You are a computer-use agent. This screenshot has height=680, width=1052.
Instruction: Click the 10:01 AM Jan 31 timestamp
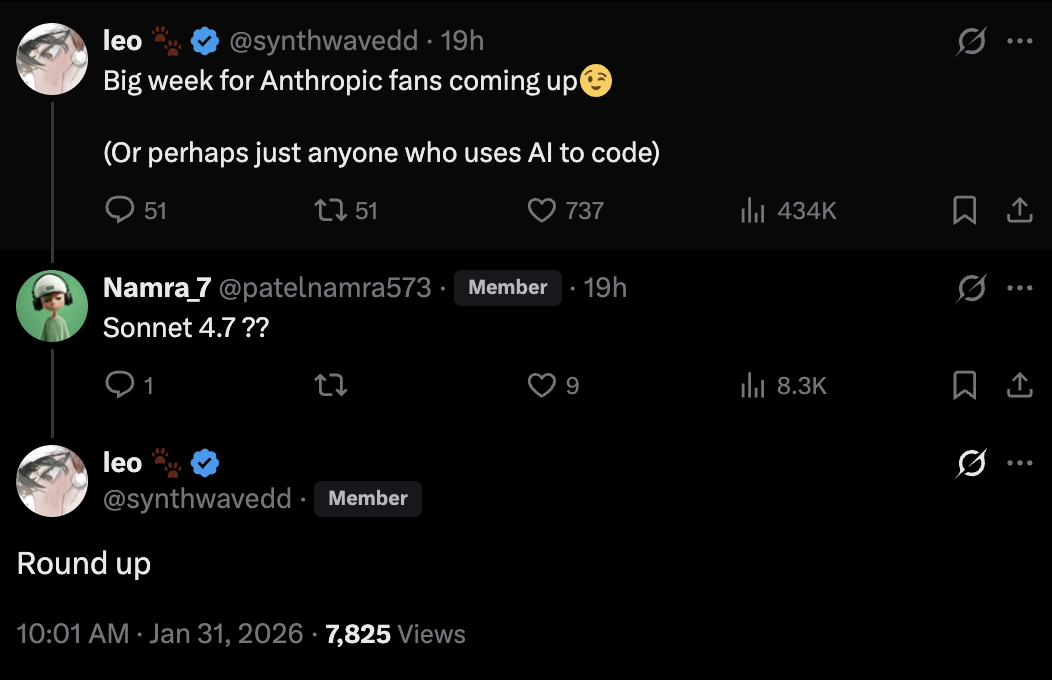[x=160, y=634]
